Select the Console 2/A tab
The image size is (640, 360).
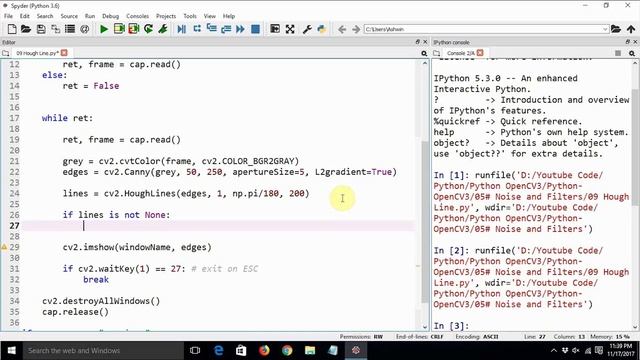click(460, 53)
